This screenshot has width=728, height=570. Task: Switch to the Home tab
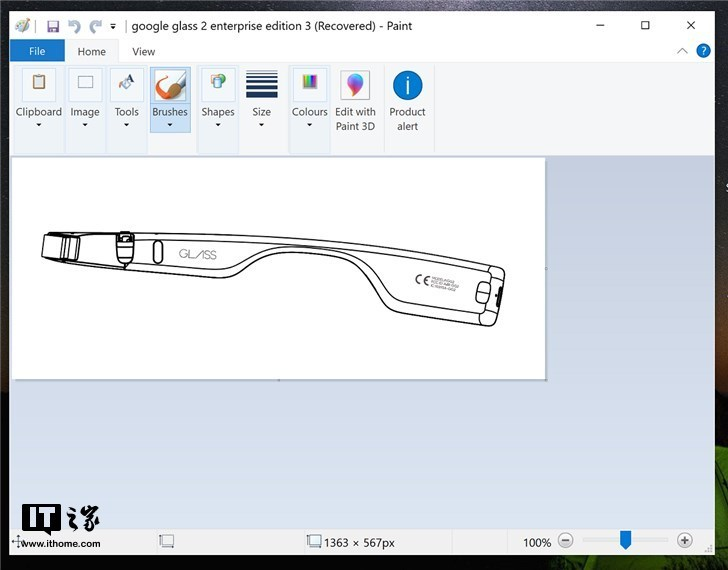tap(91, 52)
